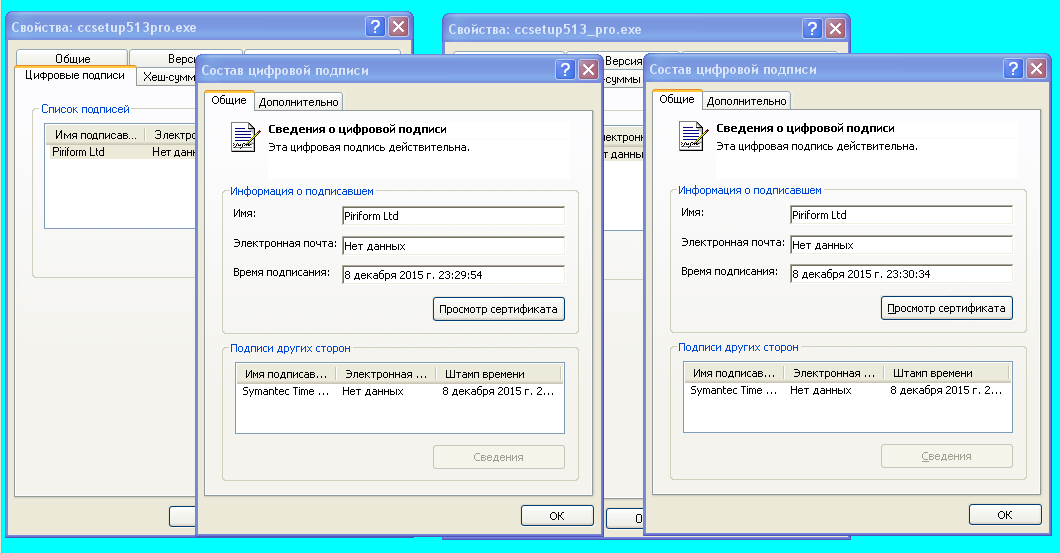This screenshot has width=1060, height=553.
Task: Click OK in left signature dialog
Action: click(557, 516)
